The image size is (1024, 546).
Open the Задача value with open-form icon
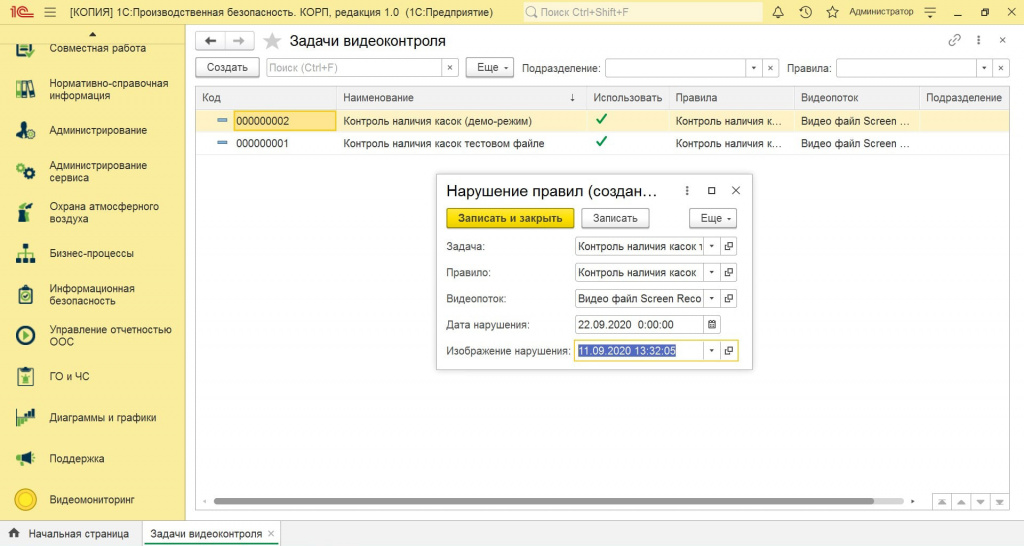pyautogui.click(x=729, y=246)
